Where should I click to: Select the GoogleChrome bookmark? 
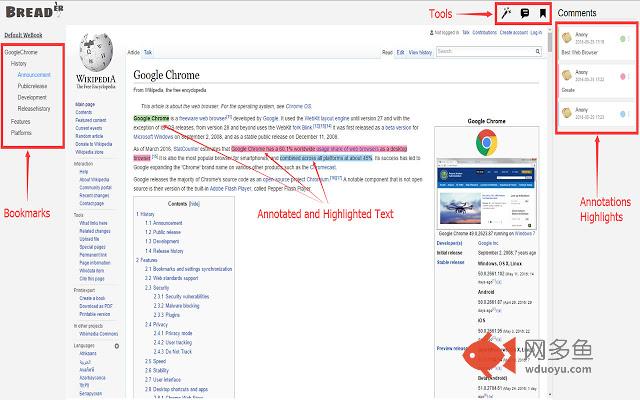21,52
